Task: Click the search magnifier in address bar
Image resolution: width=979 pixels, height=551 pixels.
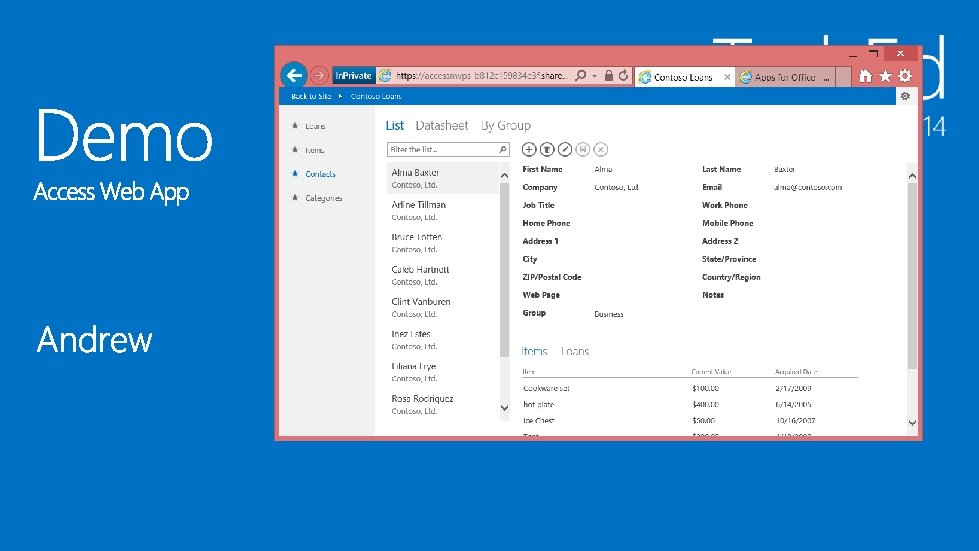Action: [x=581, y=76]
